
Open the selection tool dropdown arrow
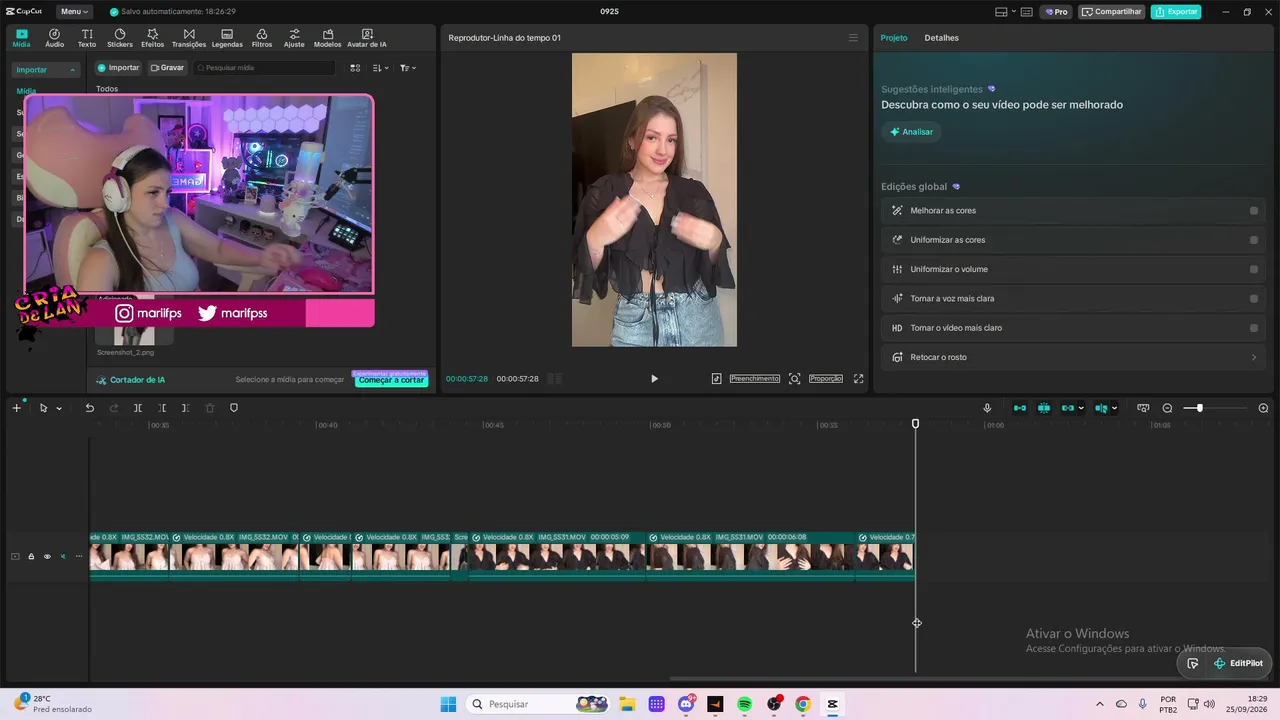(59, 408)
